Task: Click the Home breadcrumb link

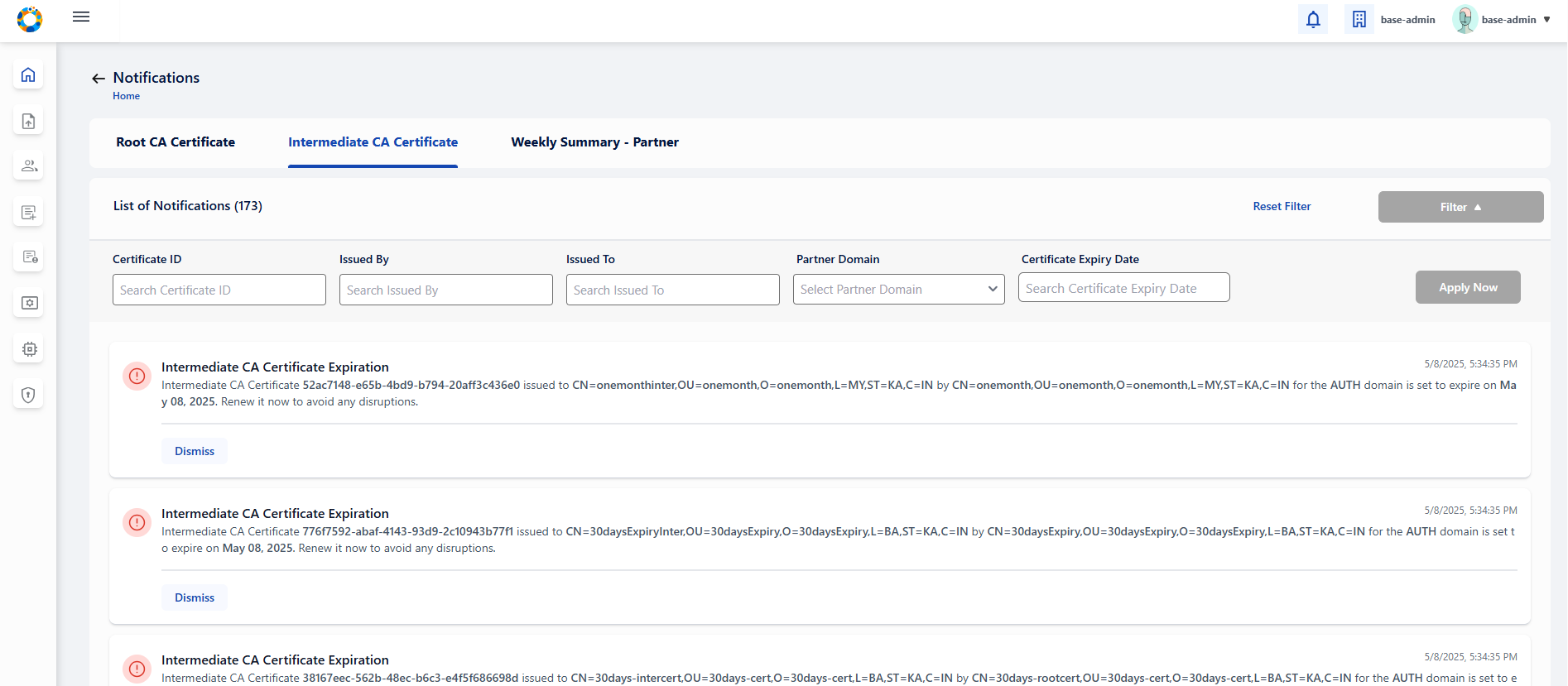Action: point(126,96)
